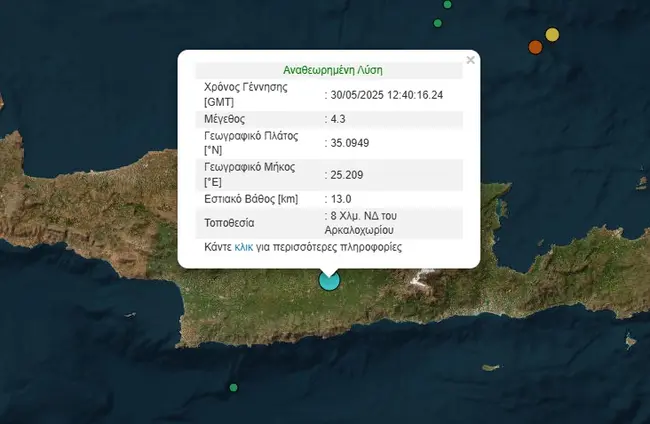Select the yellow earthquake marker
This screenshot has width=650, height=424.
tap(552, 35)
